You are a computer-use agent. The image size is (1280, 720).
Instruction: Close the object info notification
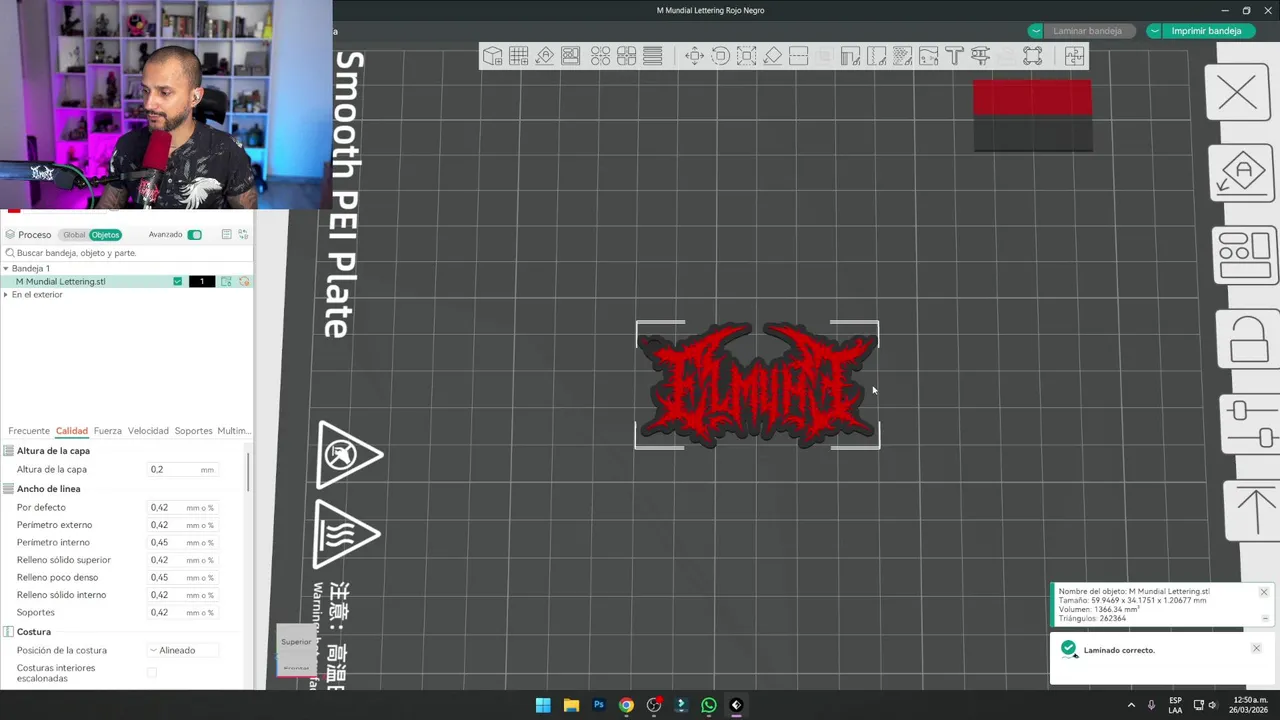pyautogui.click(x=1264, y=592)
